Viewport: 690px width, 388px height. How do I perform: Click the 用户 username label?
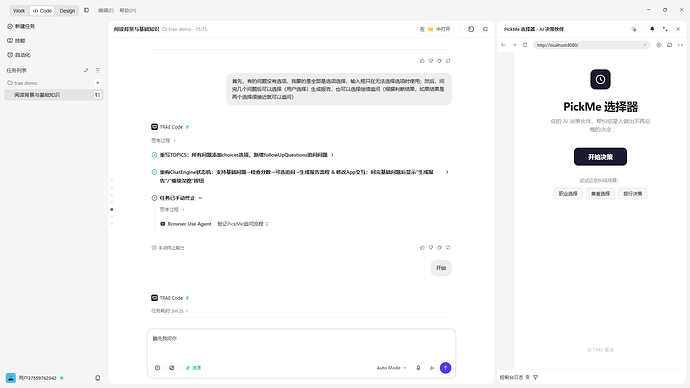coord(37,378)
